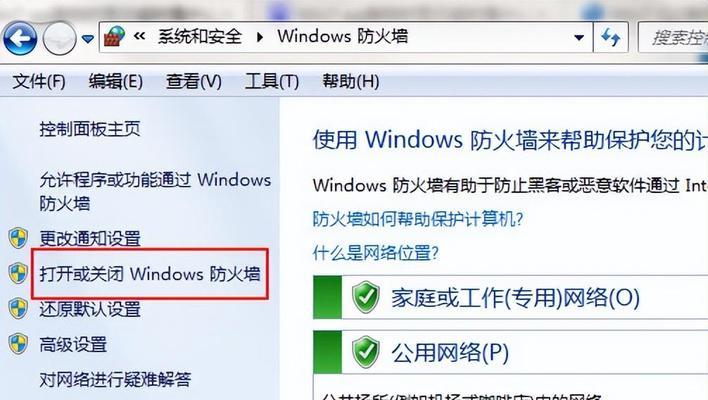Expand the 公用网络(P) section
Viewport: 708px width, 400px height.
(x=510, y=352)
